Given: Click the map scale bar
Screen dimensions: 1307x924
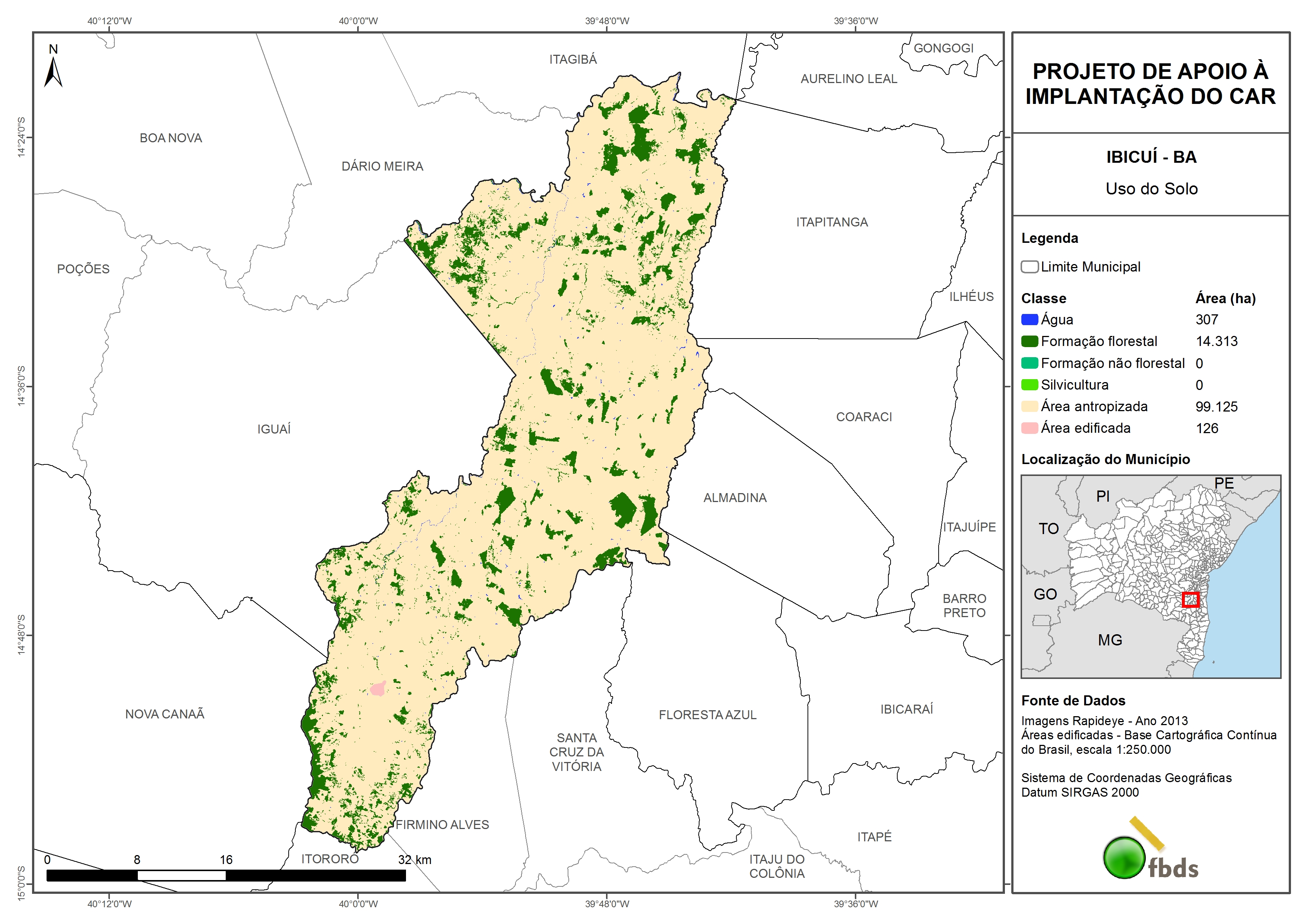Looking at the screenshot, I should tap(225, 876).
